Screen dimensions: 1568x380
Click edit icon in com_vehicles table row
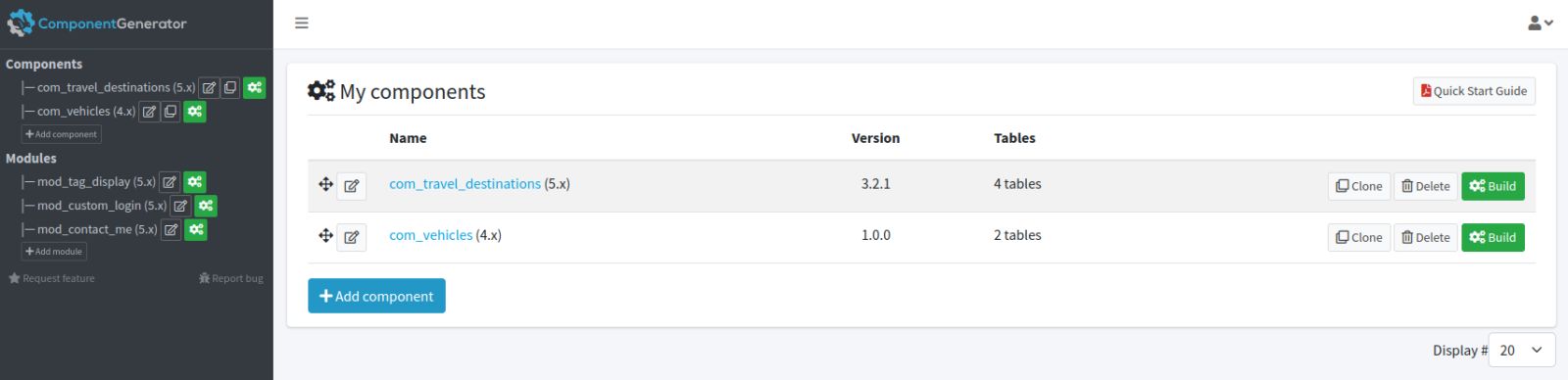tap(352, 237)
